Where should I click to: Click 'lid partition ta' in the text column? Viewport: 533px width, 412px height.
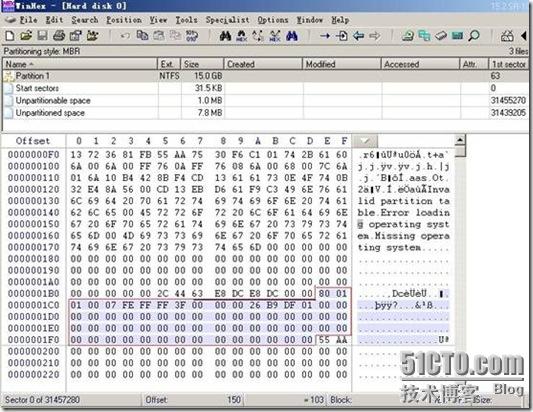coord(403,201)
